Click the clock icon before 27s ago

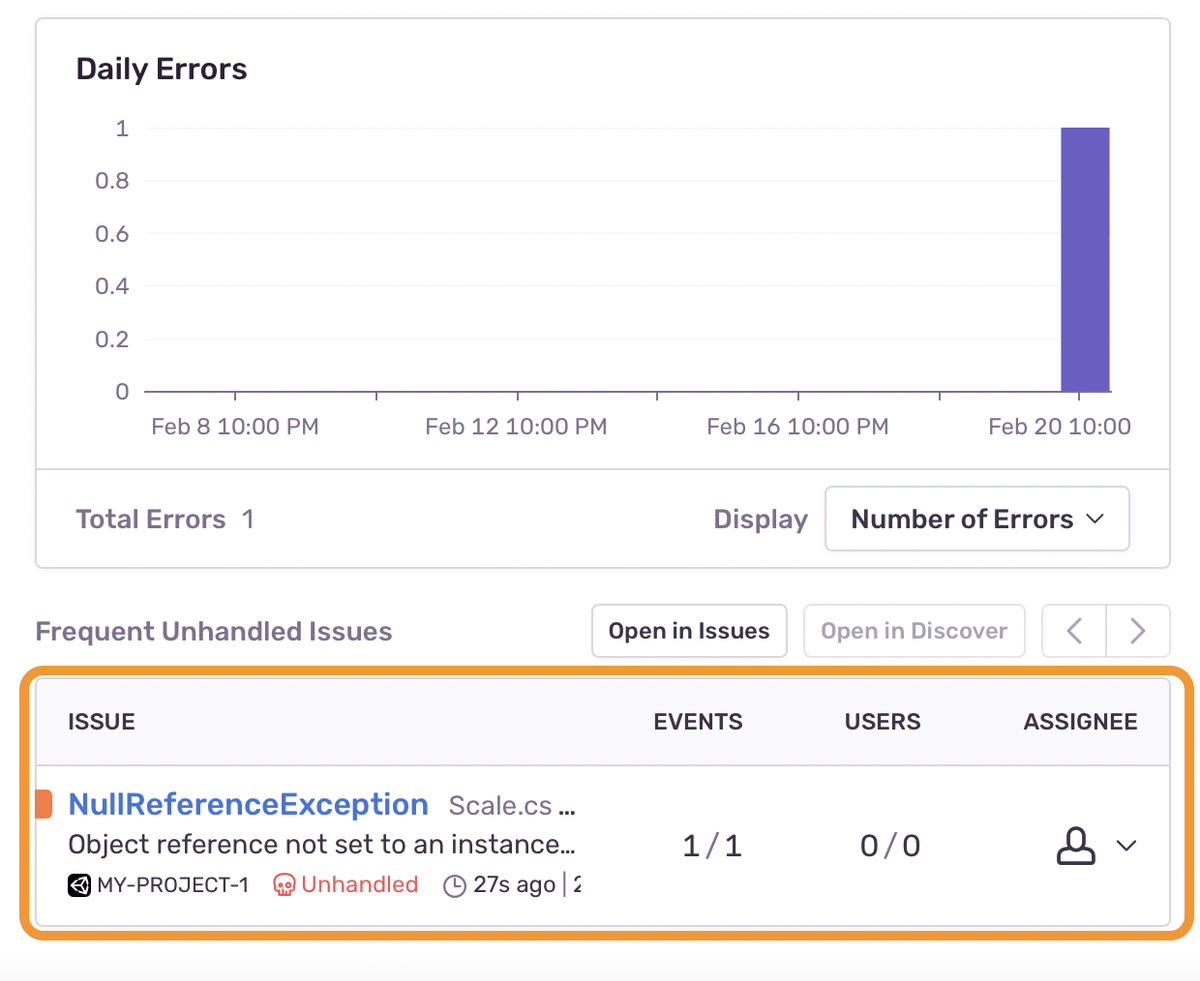coord(455,886)
